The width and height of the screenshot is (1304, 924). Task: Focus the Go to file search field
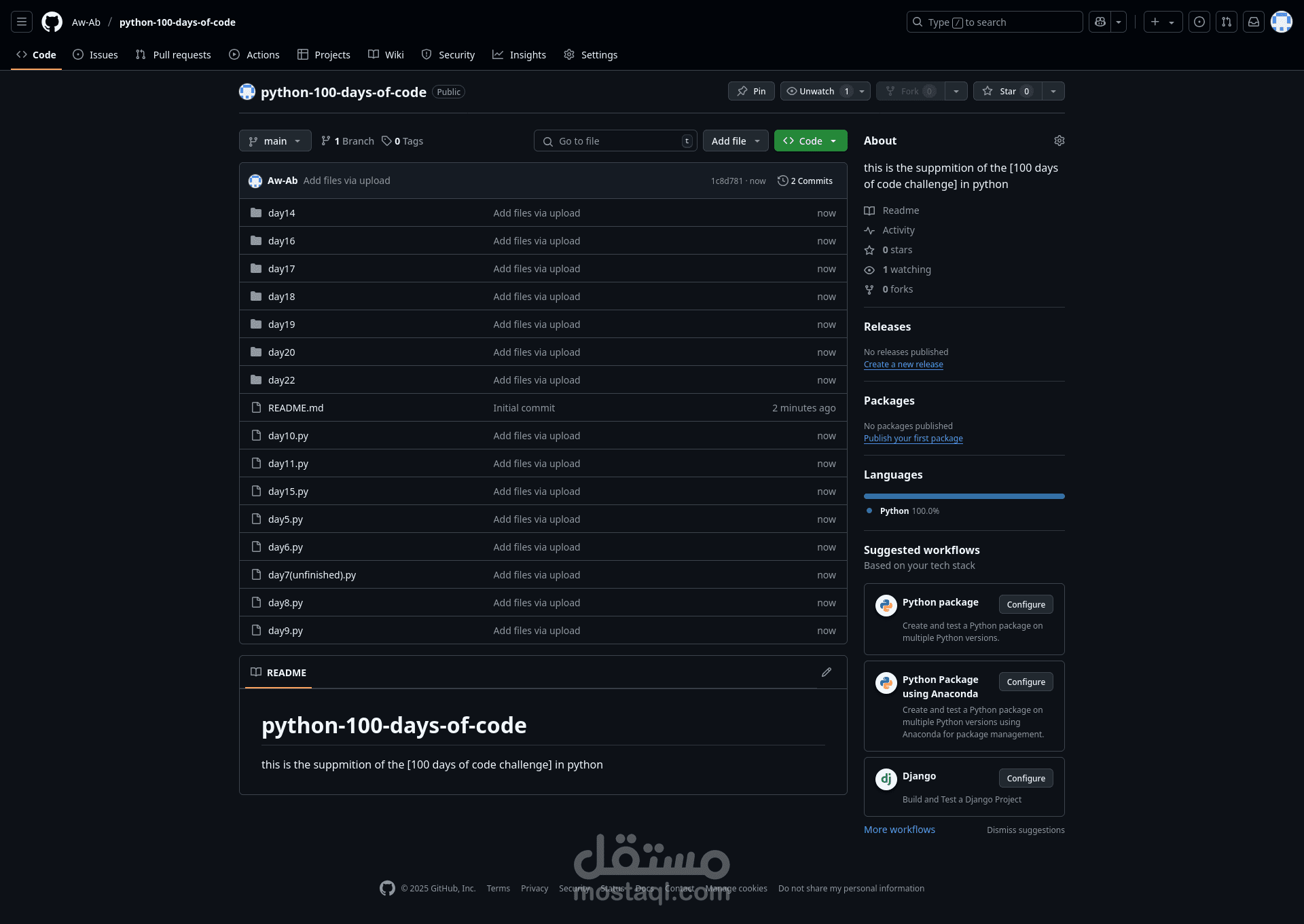tap(615, 141)
